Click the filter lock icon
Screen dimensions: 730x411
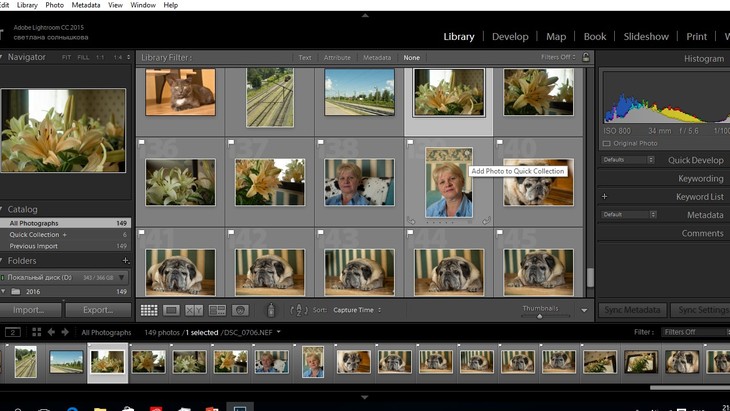[x=586, y=57]
